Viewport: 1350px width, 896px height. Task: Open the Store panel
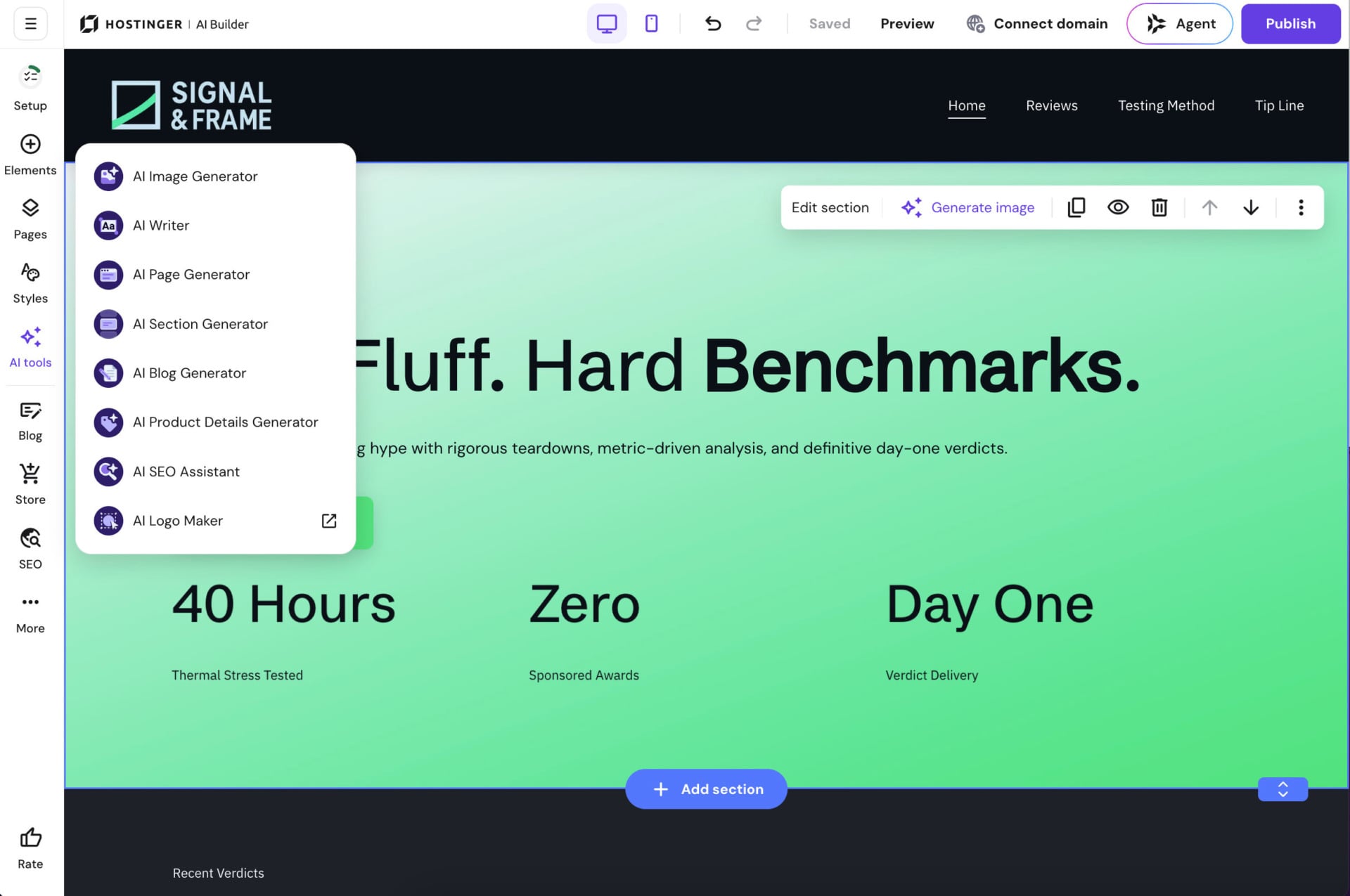(x=30, y=484)
